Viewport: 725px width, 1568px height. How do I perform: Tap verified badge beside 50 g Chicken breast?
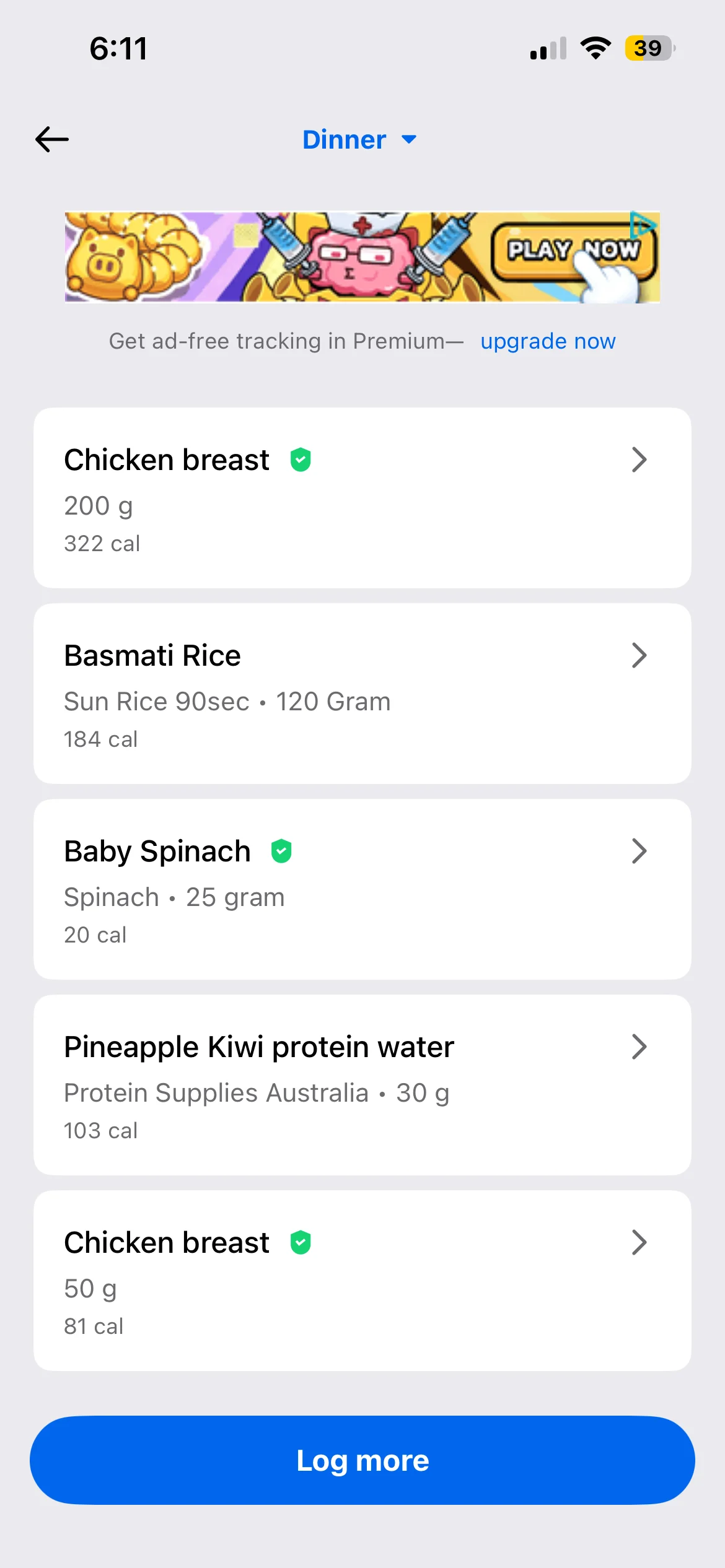(x=301, y=1243)
